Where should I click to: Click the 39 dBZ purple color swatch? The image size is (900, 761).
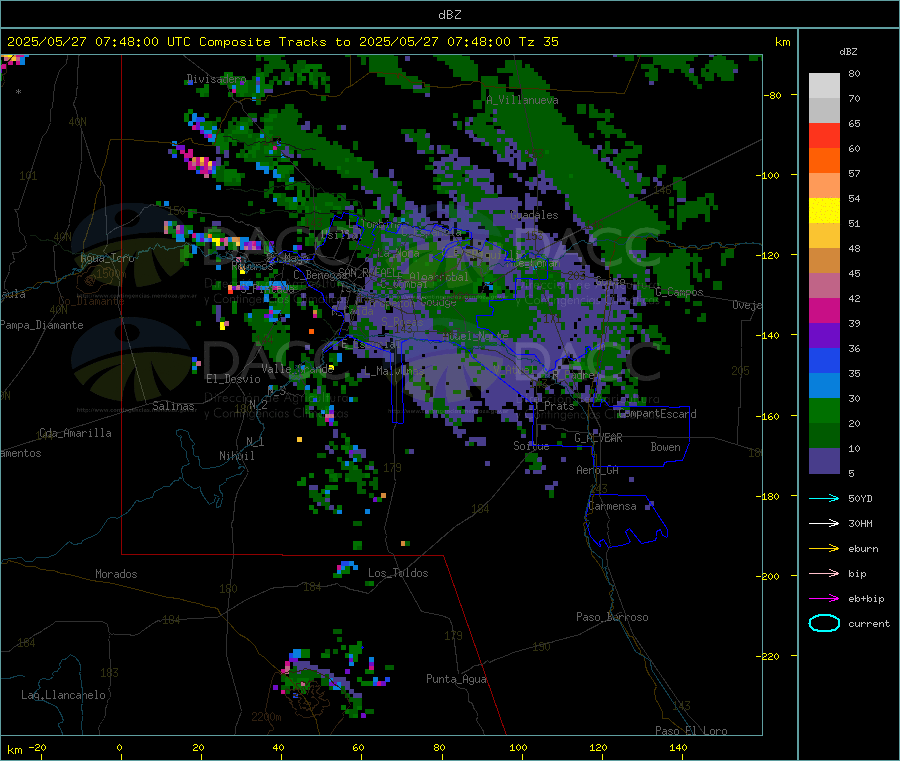coord(824,336)
